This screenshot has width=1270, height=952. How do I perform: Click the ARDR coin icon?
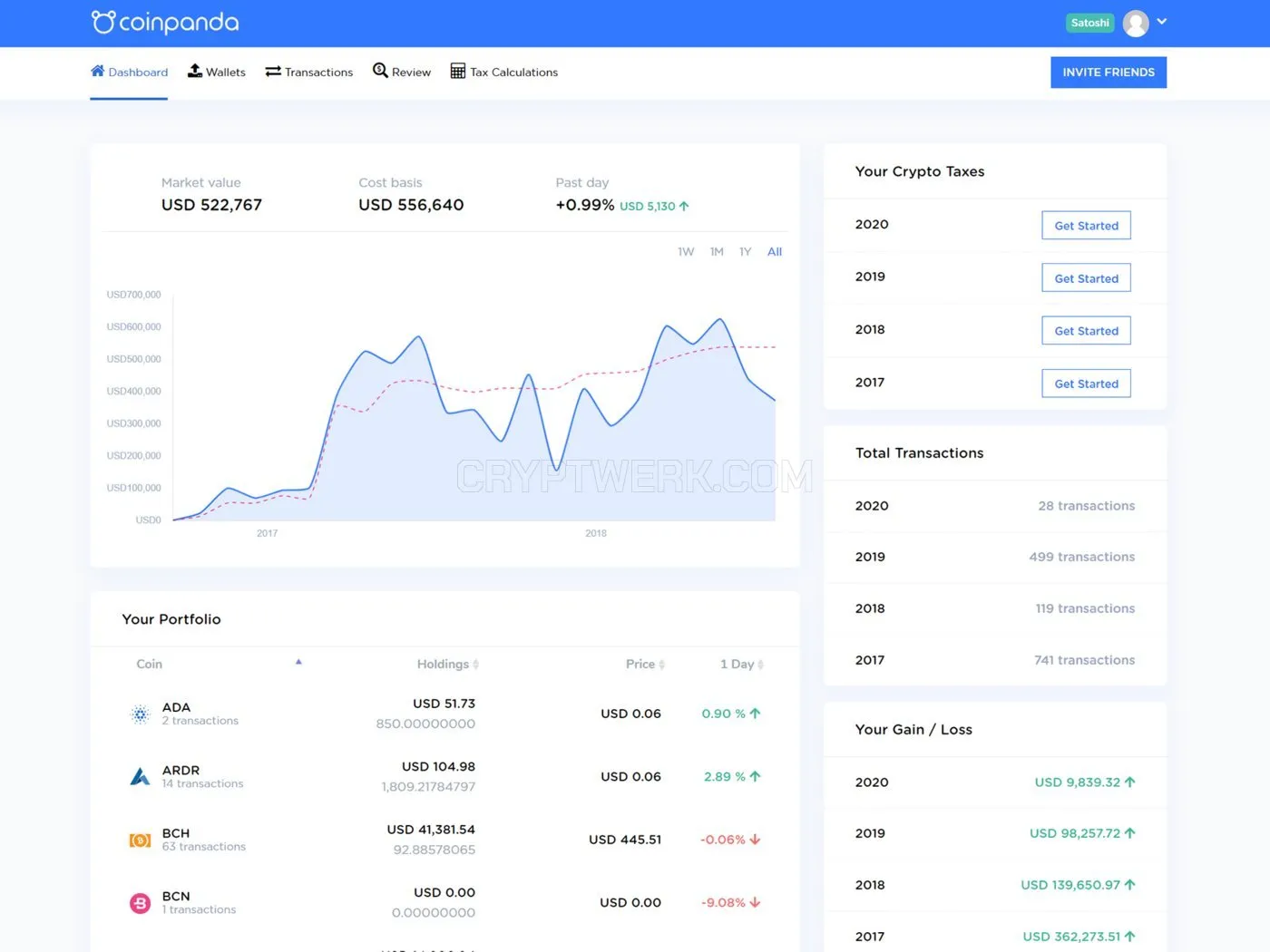point(140,777)
